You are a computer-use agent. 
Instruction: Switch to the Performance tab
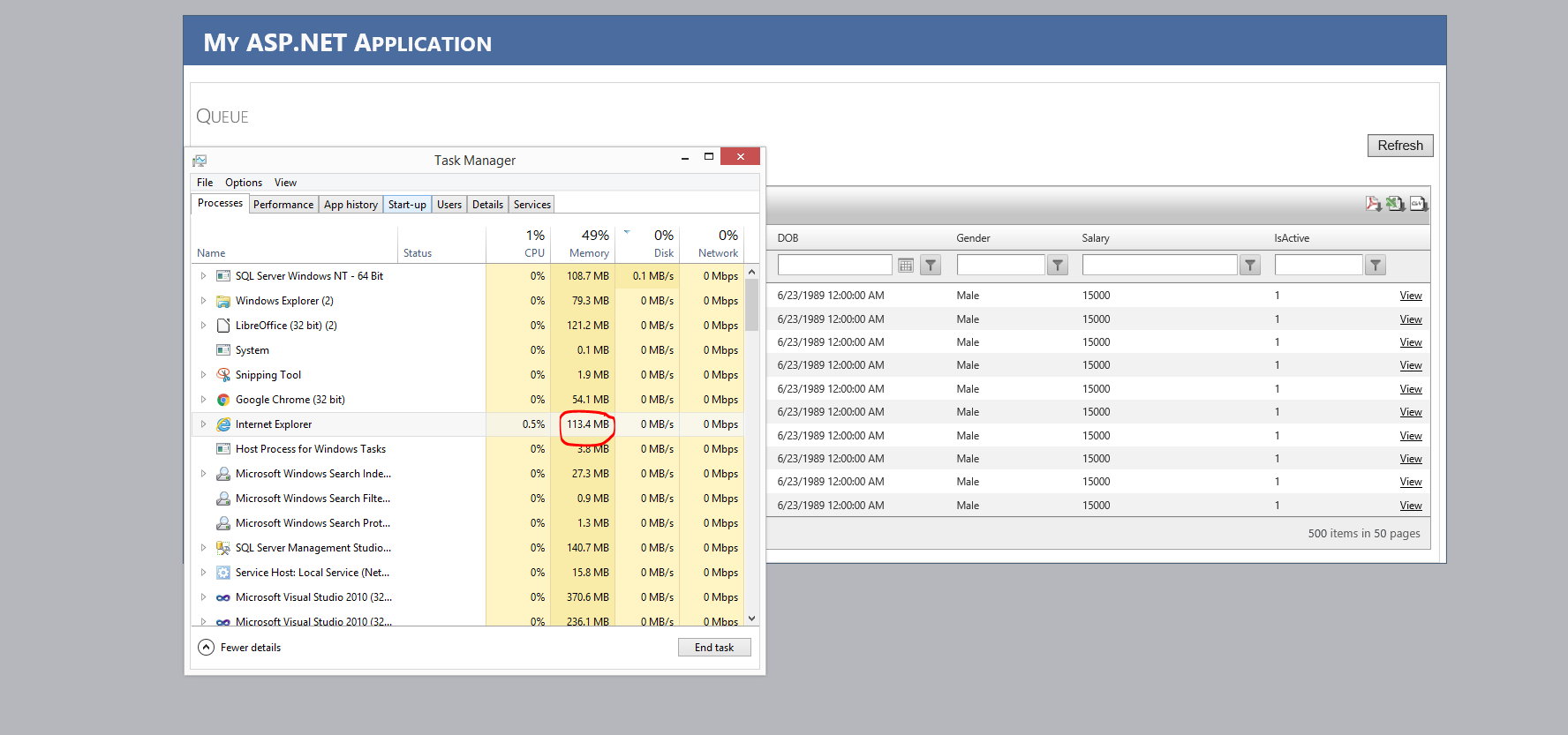pos(283,205)
